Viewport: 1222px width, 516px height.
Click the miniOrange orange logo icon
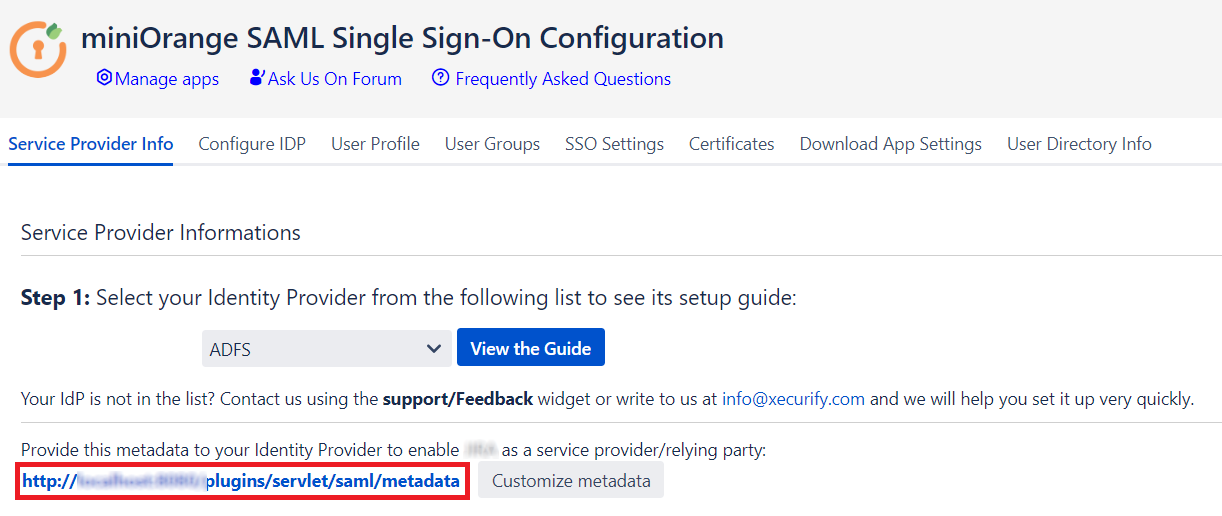tap(39, 49)
